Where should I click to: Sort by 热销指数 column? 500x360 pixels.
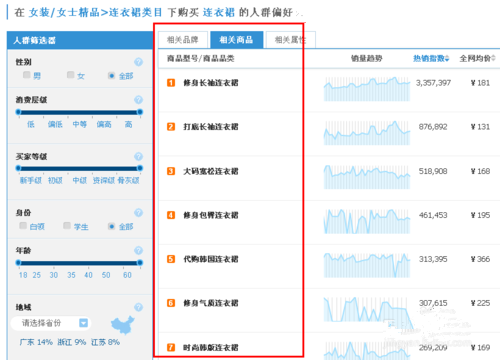431,59
